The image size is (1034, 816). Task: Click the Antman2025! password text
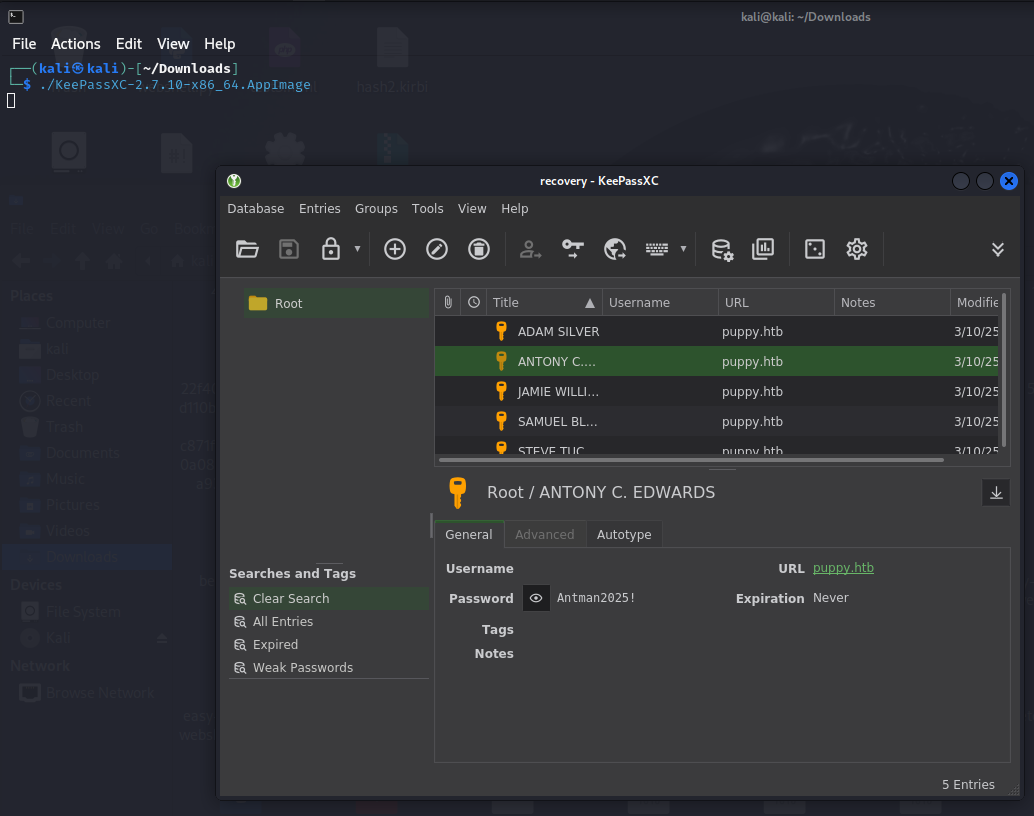pos(596,598)
